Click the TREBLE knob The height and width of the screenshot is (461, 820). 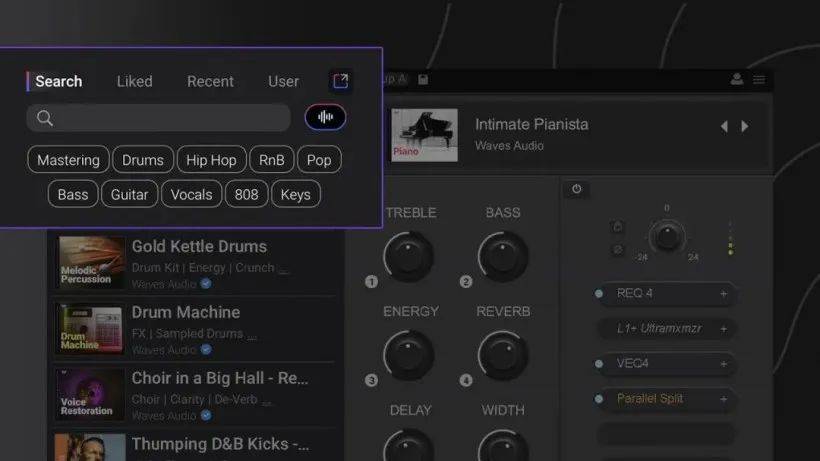(408, 257)
